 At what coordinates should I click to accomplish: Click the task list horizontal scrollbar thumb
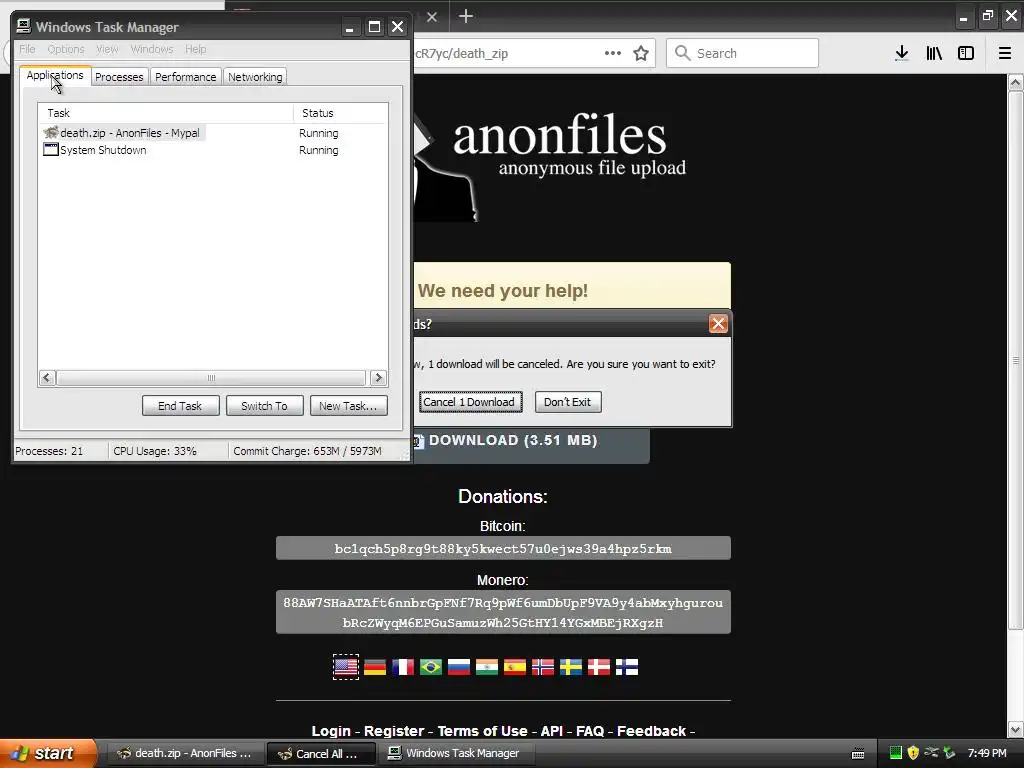pyautogui.click(x=211, y=377)
